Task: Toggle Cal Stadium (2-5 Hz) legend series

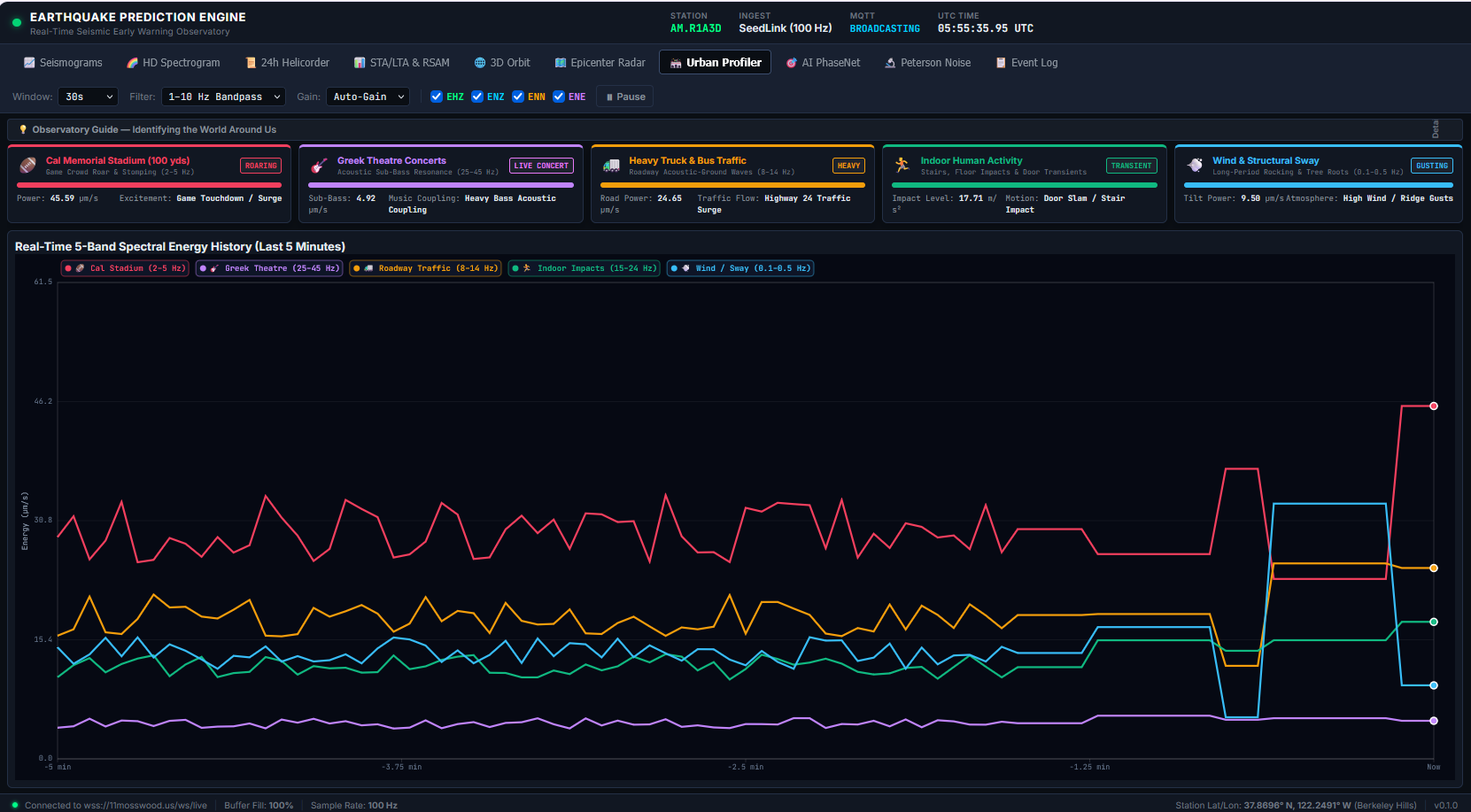Action: (x=125, y=268)
